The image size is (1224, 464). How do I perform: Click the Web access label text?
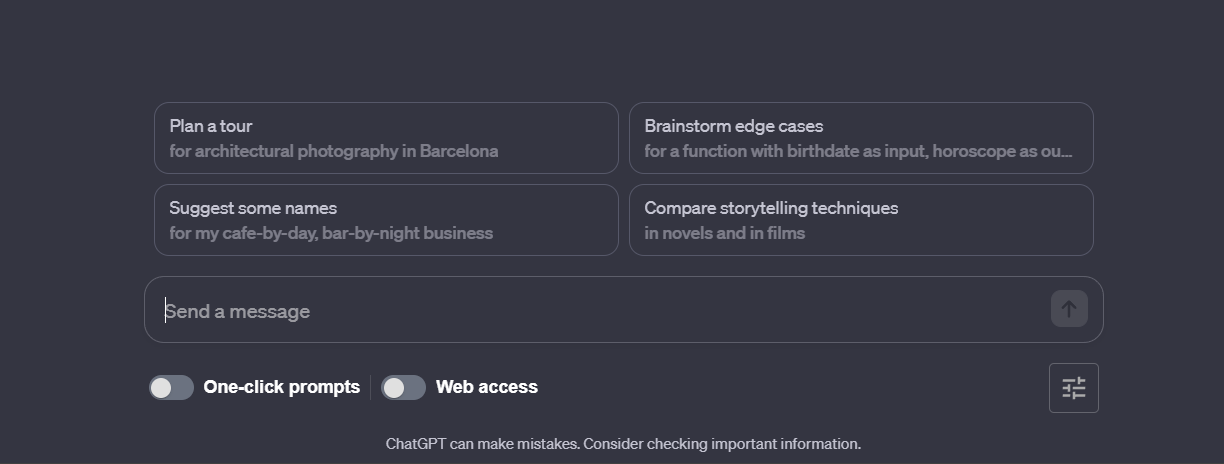pos(486,387)
